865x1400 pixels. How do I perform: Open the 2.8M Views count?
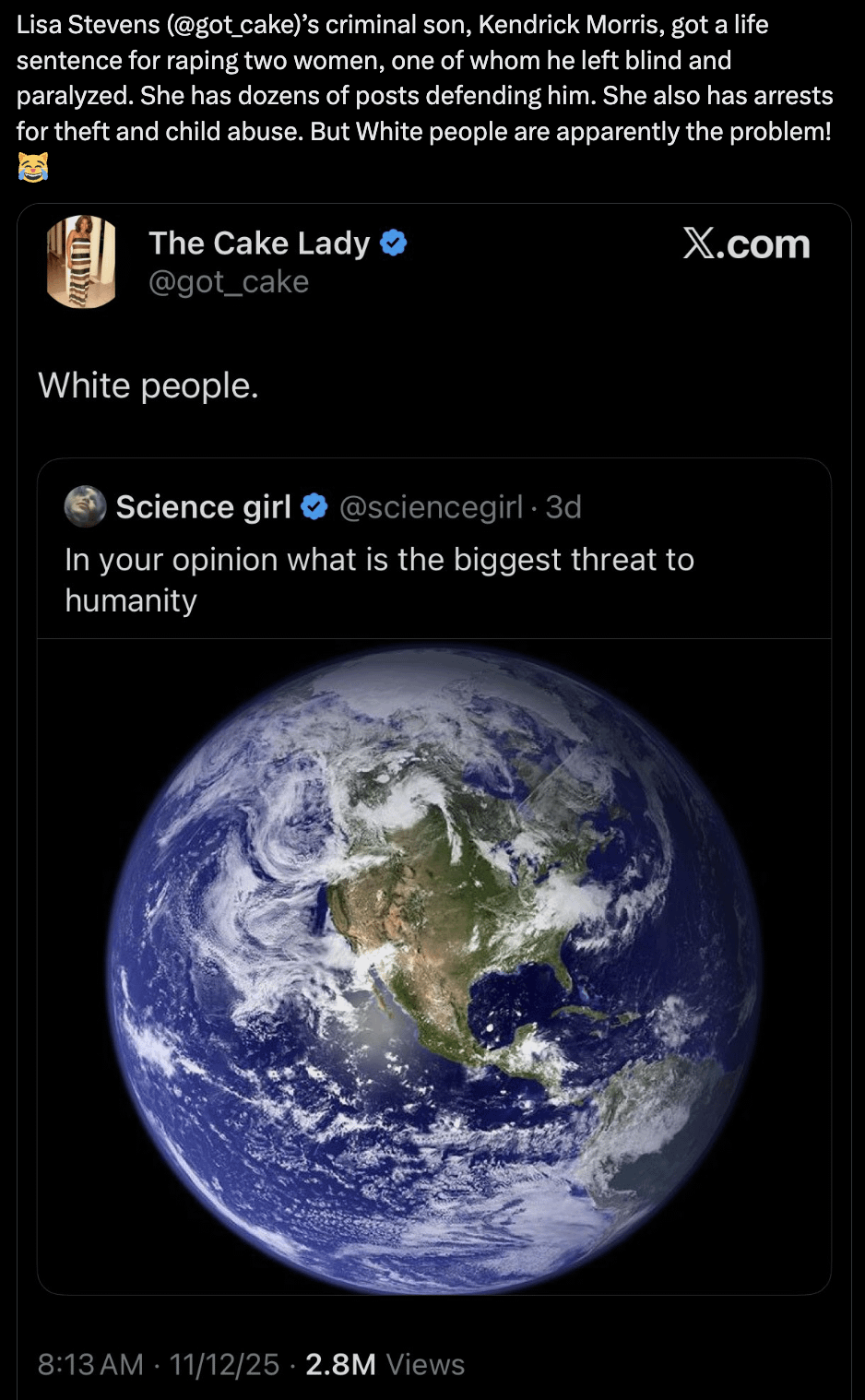pos(385,1364)
